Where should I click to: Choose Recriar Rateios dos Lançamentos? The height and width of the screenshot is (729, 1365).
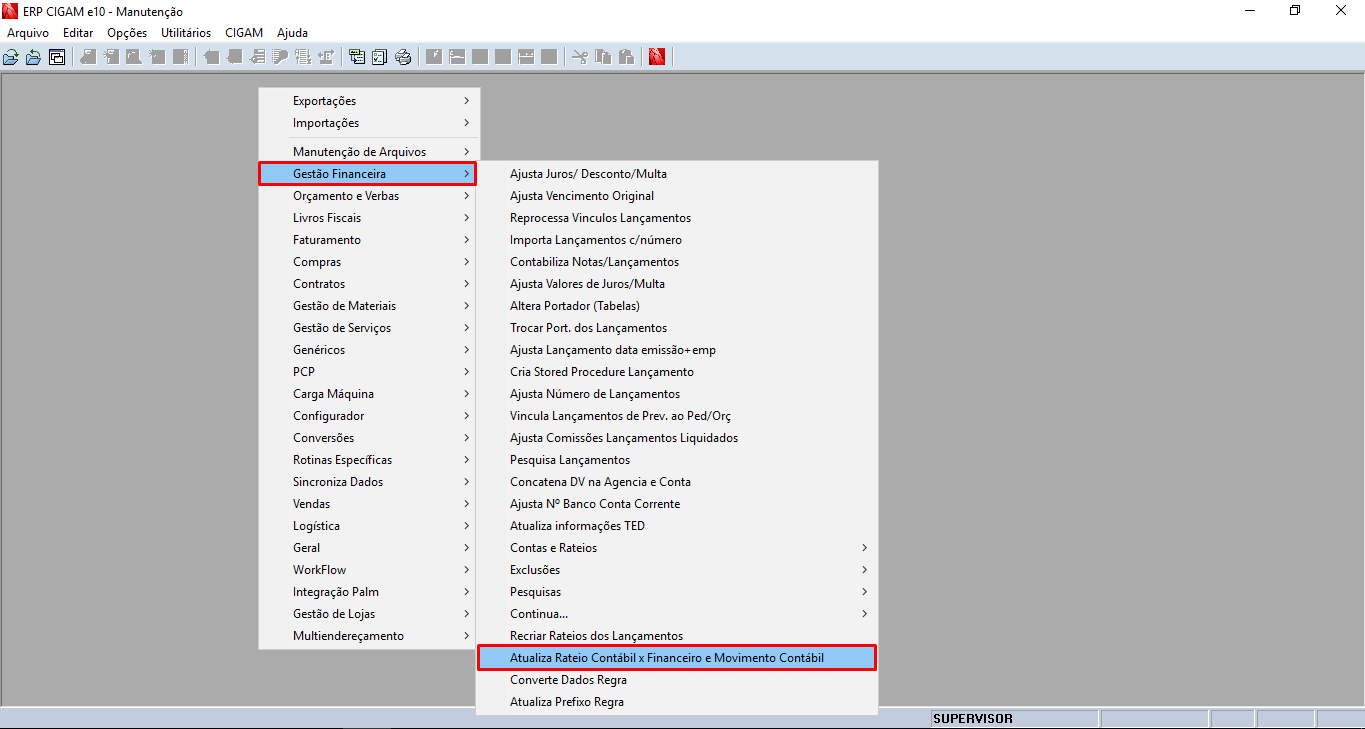coord(677,636)
